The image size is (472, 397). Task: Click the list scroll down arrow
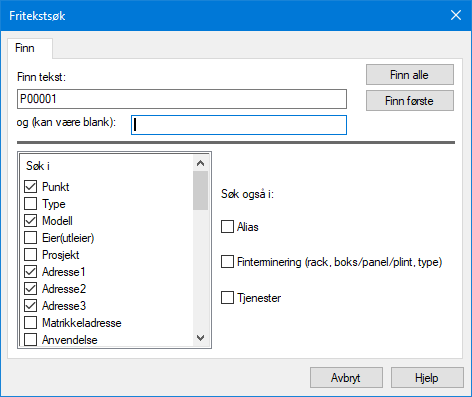pos(200,338)
